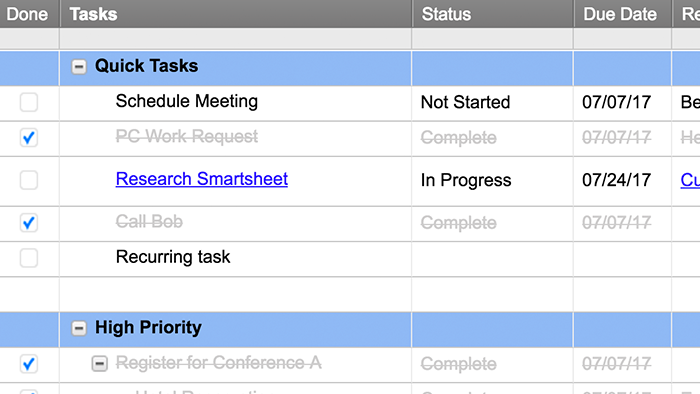Check the Recurring task done box
Viewport: 700px width, 394px height.
(29, 258)
